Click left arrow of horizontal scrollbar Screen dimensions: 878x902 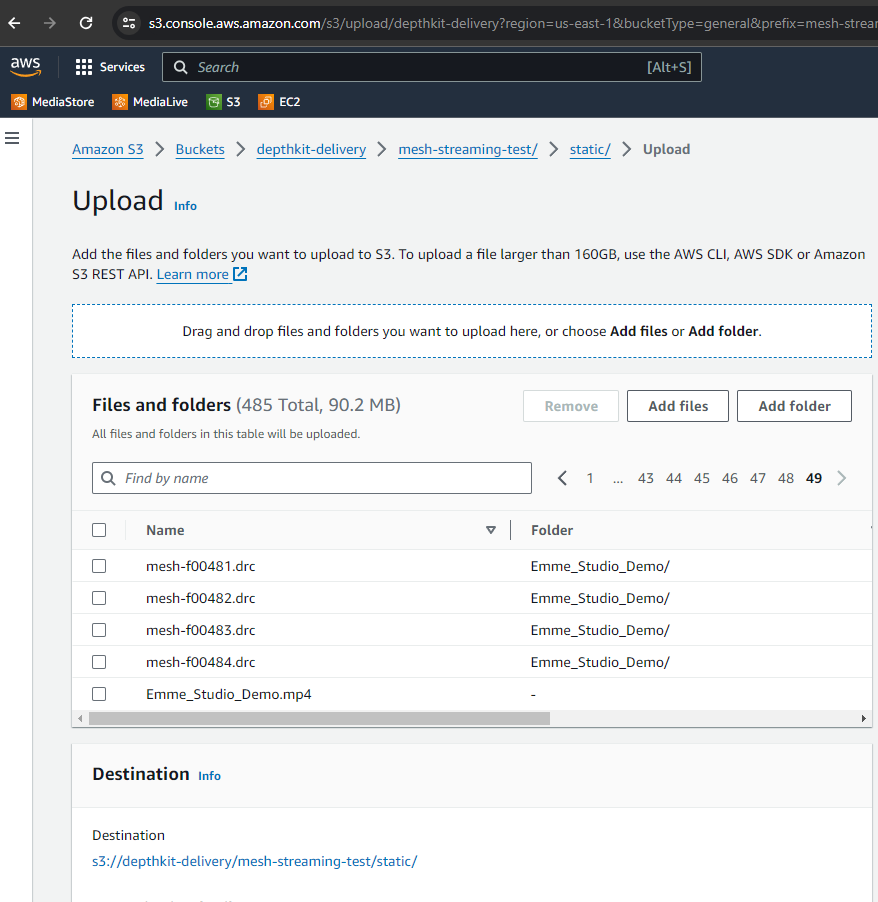(80, 718)
